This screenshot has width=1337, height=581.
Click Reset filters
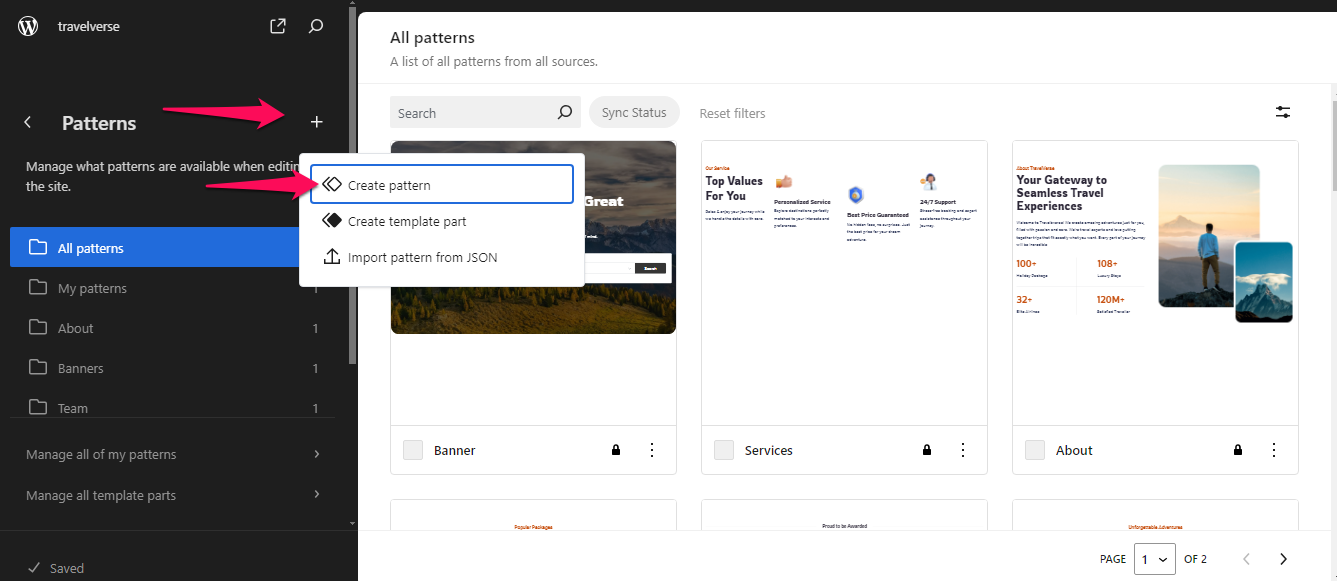(x=732, y=112)
